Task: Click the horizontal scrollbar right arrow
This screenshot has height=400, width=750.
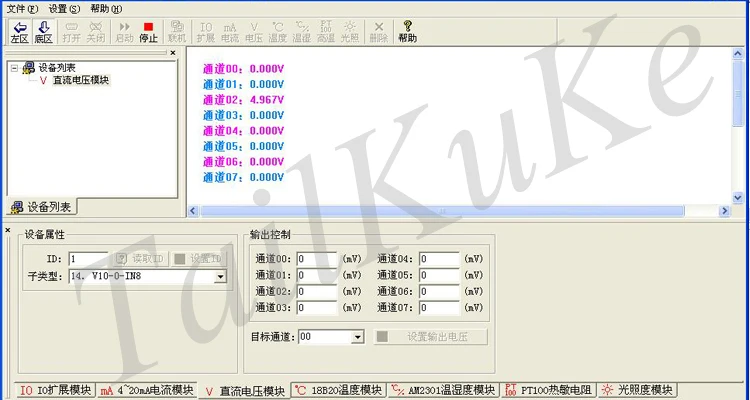Action: point(725,211)
